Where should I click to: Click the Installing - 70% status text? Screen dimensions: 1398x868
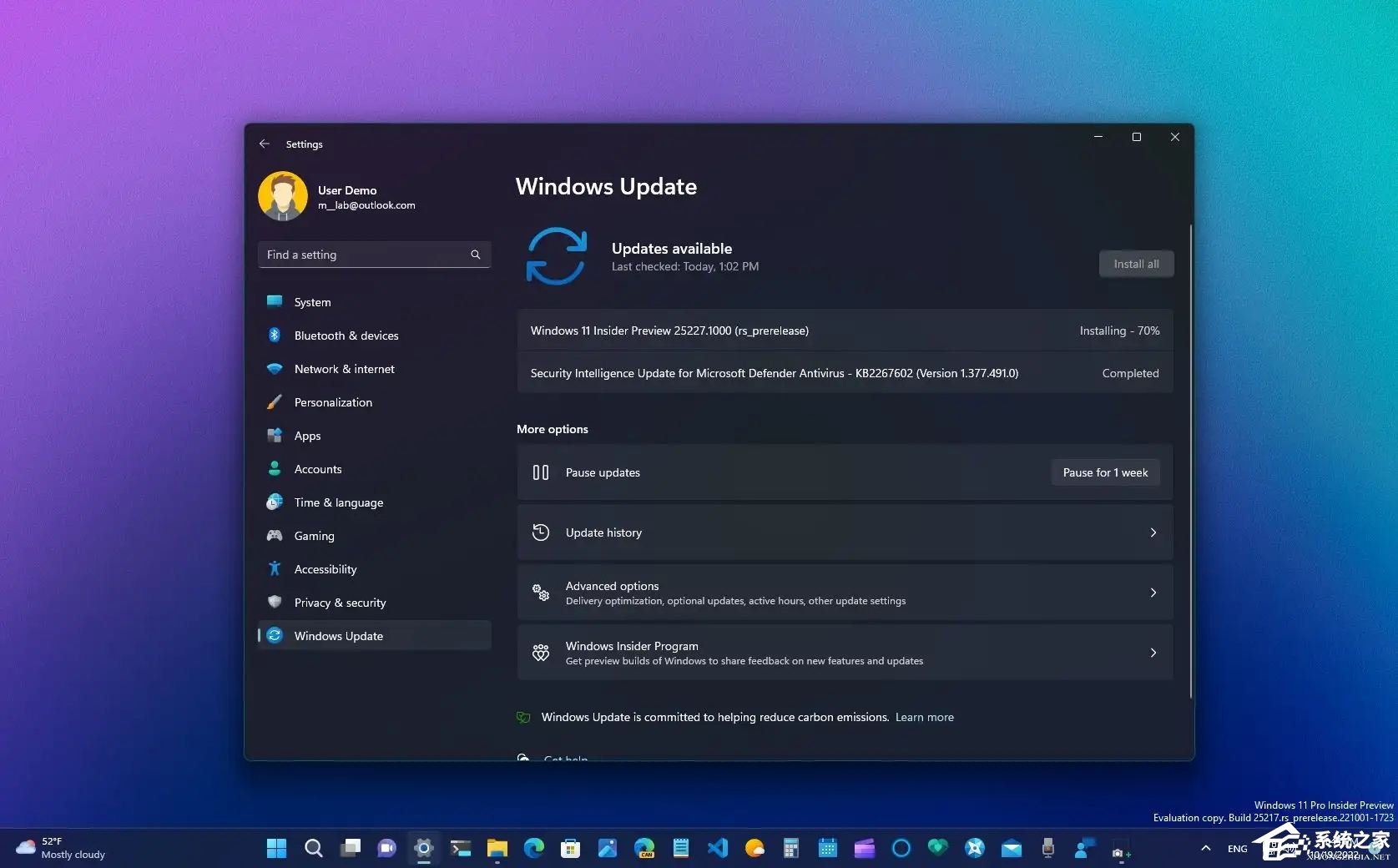pyautogui.click(x=1119, y=331)
